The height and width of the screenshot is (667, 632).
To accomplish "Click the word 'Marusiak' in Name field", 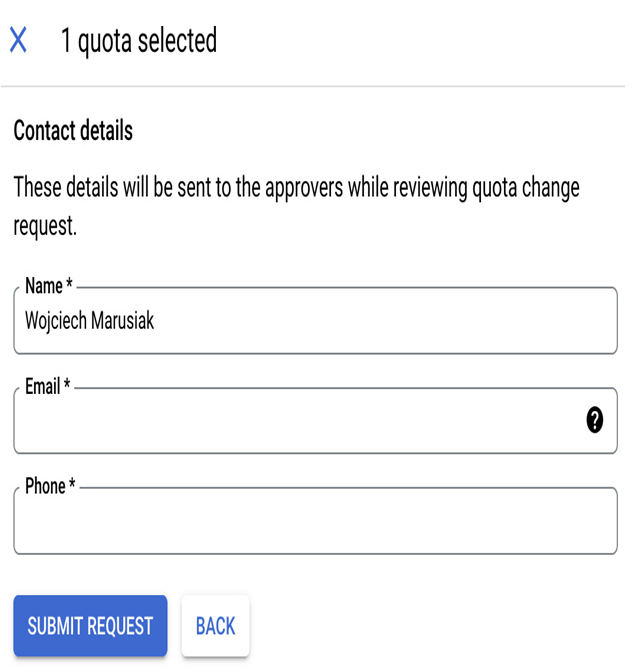I will point(122,320).
